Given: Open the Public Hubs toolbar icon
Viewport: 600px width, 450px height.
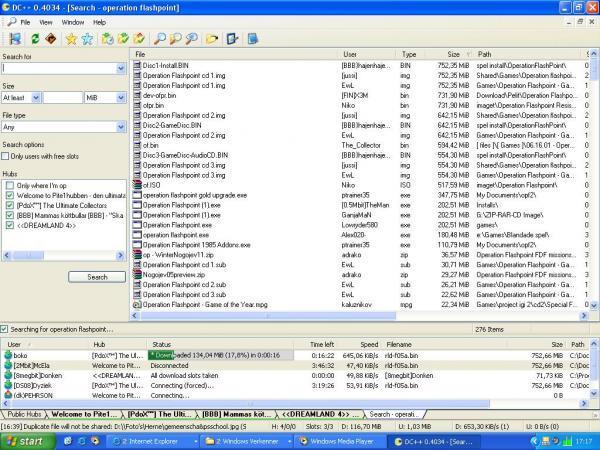Looking at the screenshot, I should pyautogui.click(x=15, y=39).
